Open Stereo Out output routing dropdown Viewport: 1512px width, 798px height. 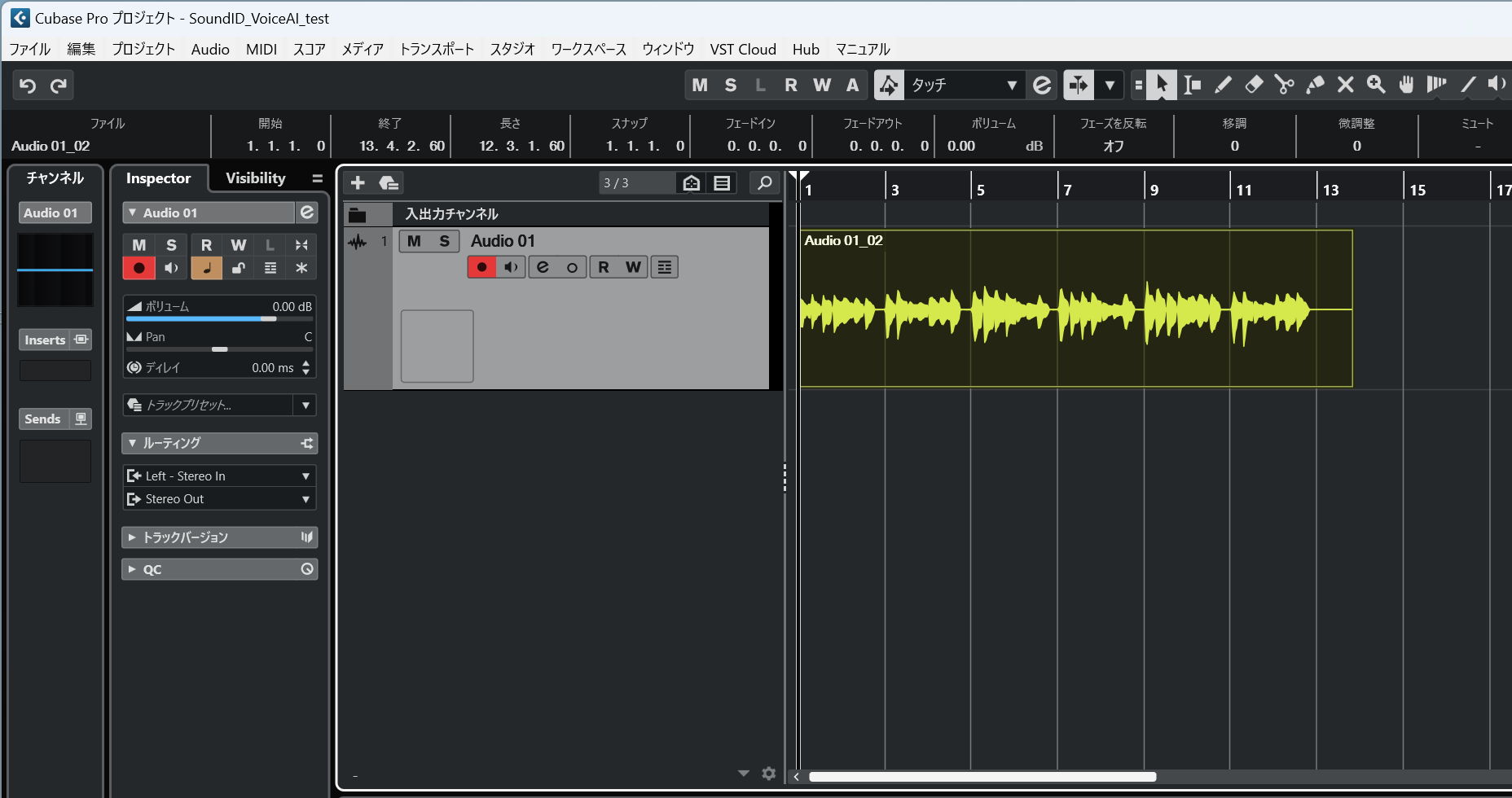(x=220, y=499)
